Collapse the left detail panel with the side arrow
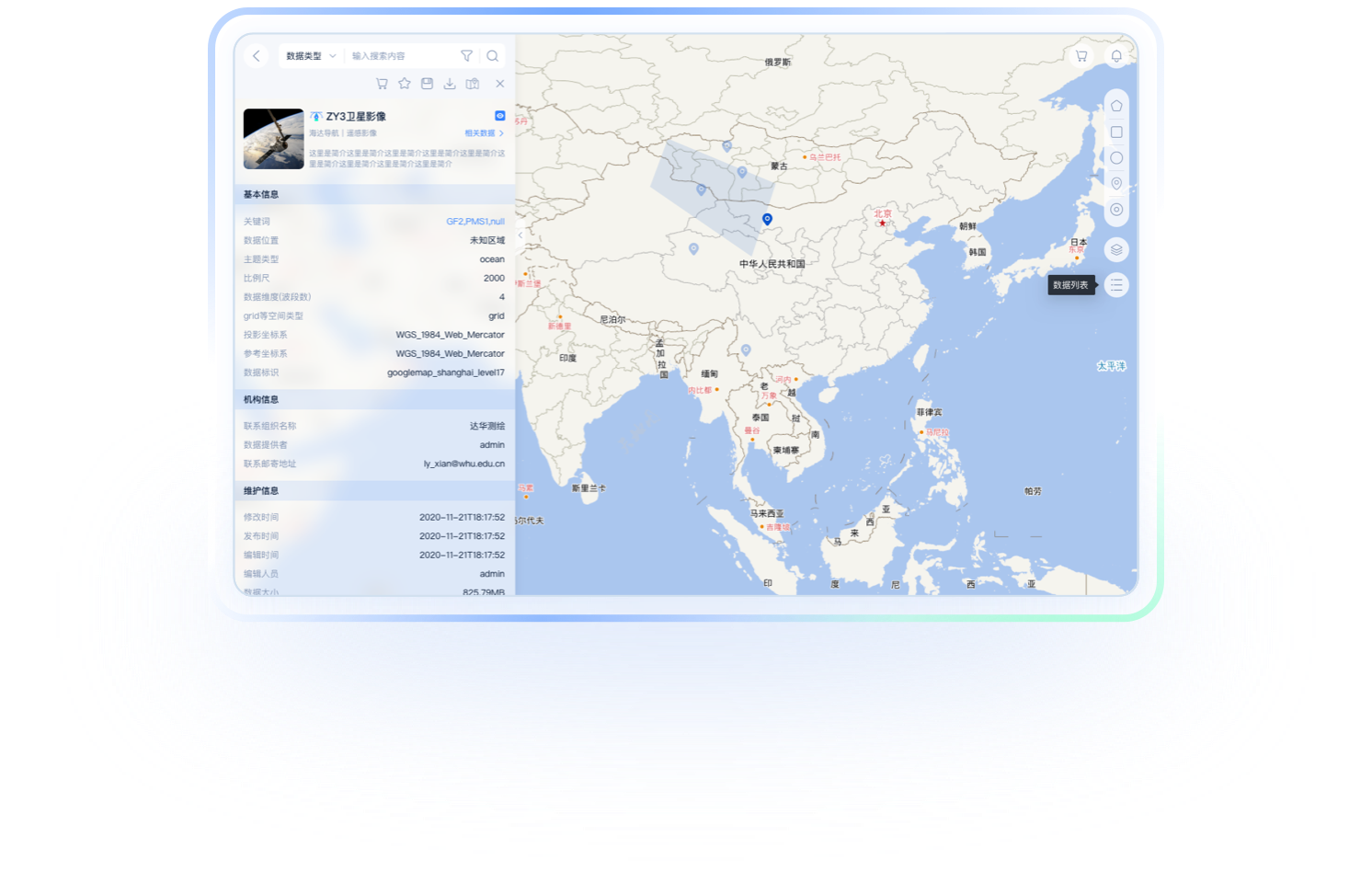 tap(520, 235)
